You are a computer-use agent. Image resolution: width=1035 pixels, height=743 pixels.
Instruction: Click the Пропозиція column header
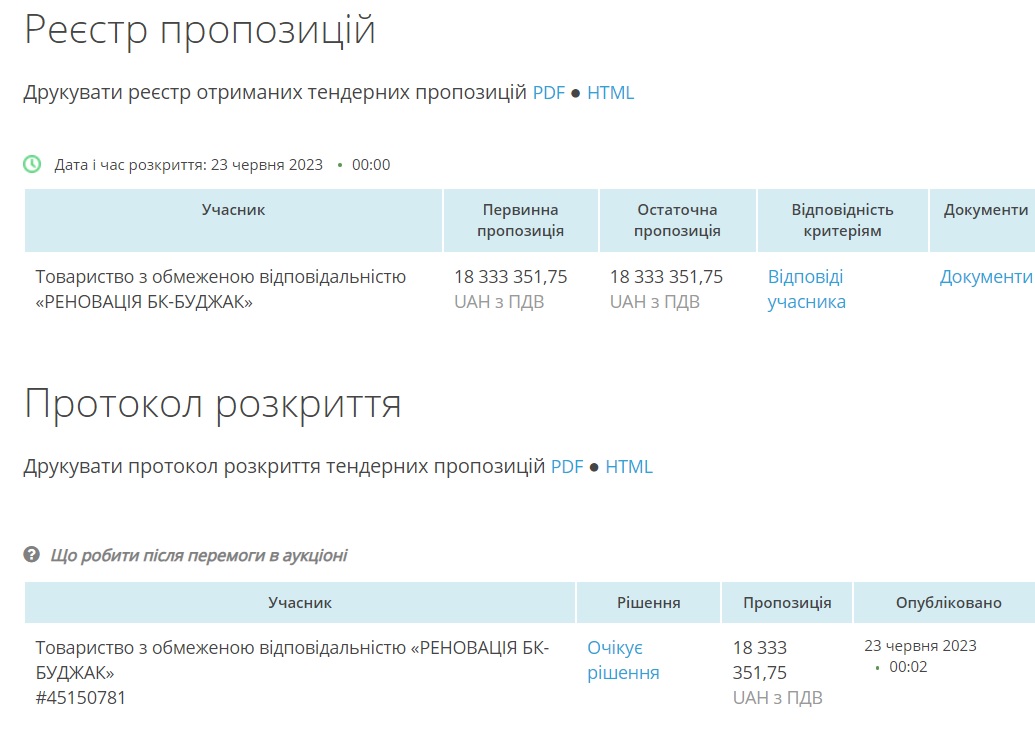pyautogui.click(x=787, y=602)
